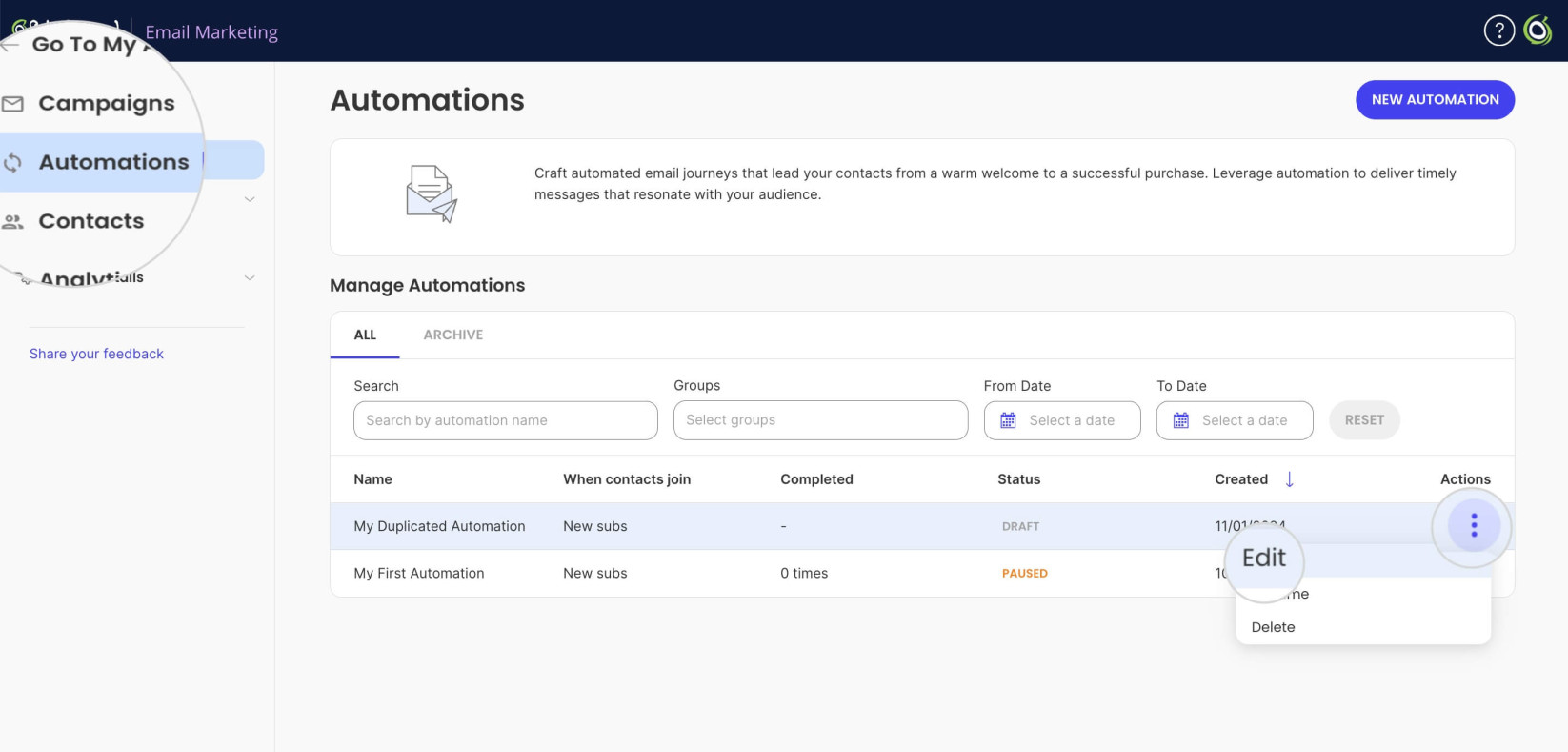Click the Go To My link

[84, 45]
